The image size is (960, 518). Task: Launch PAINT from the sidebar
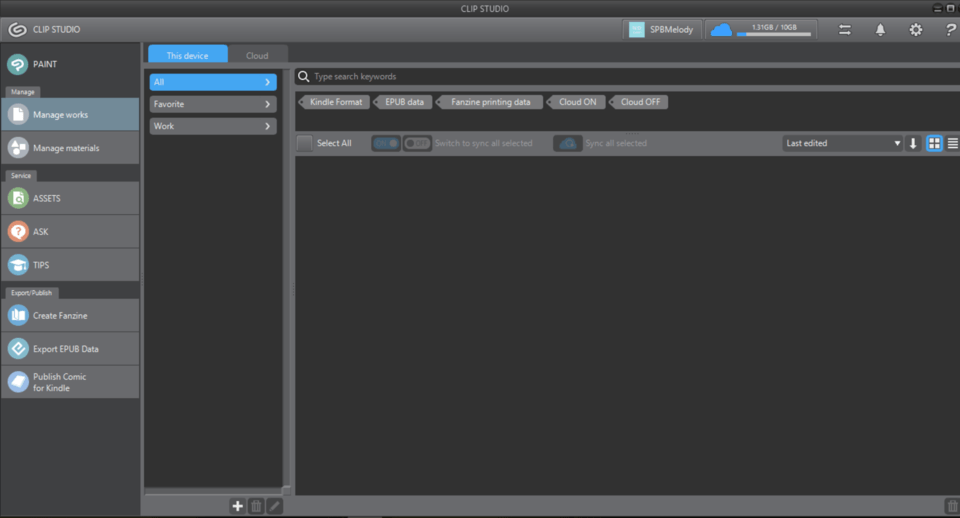click(x=70, y=64)
